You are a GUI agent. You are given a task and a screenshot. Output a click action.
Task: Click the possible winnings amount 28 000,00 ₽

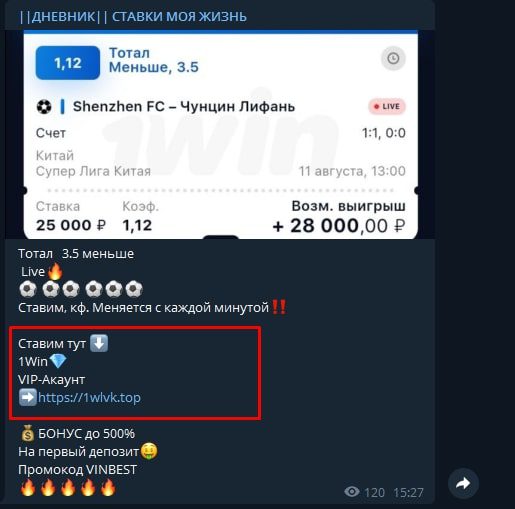tap(339, 226)
